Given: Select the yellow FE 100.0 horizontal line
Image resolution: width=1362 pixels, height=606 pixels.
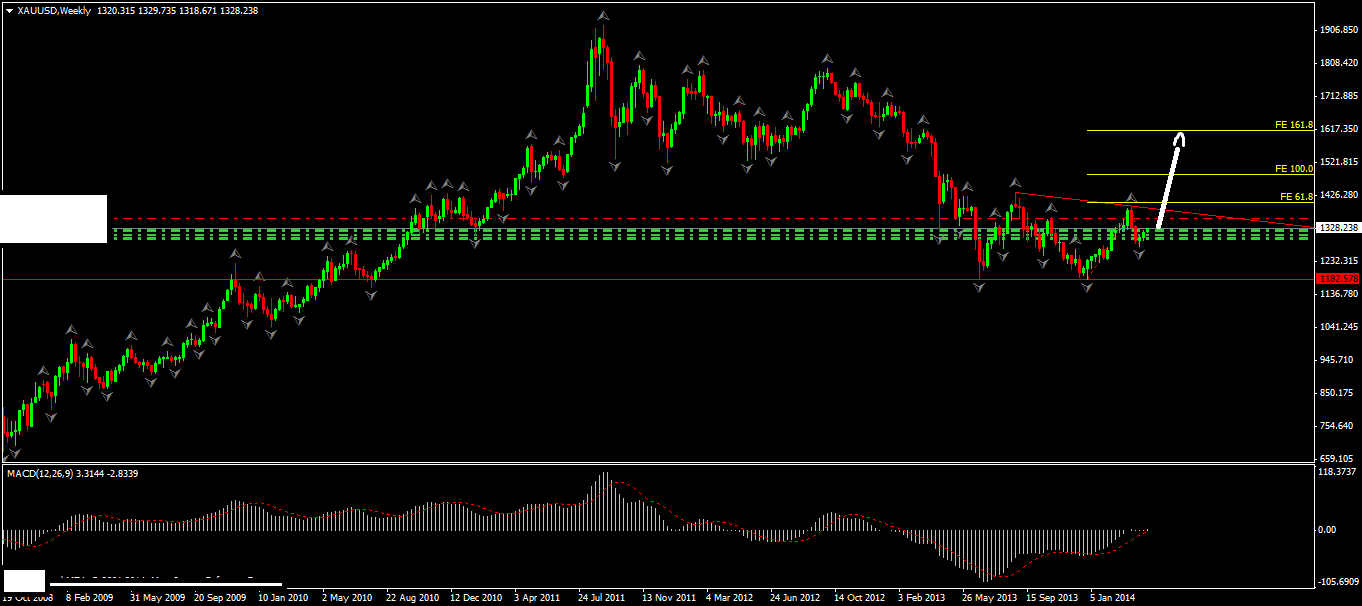Looking at the screenshot, I should point(1200,174).
